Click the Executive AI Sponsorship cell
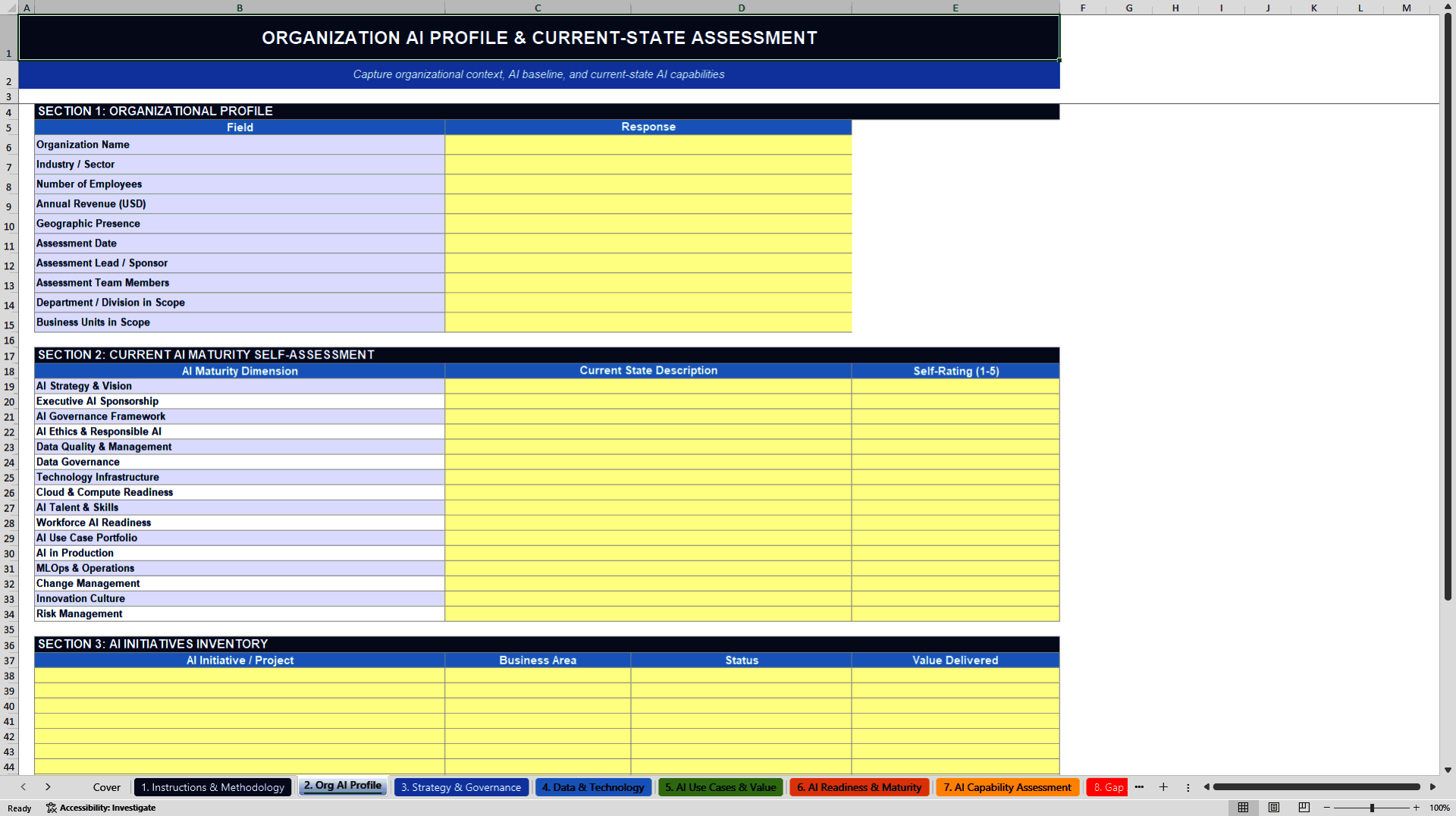Viewport: 1456px width, 816px height. (240, 401)
